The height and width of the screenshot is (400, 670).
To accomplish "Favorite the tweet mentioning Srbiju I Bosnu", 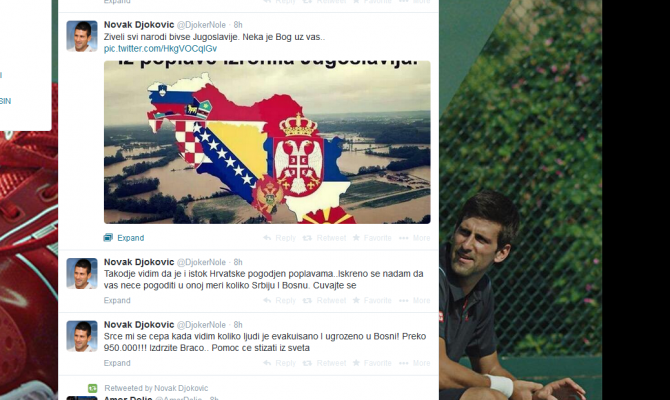I will [372, 300].
